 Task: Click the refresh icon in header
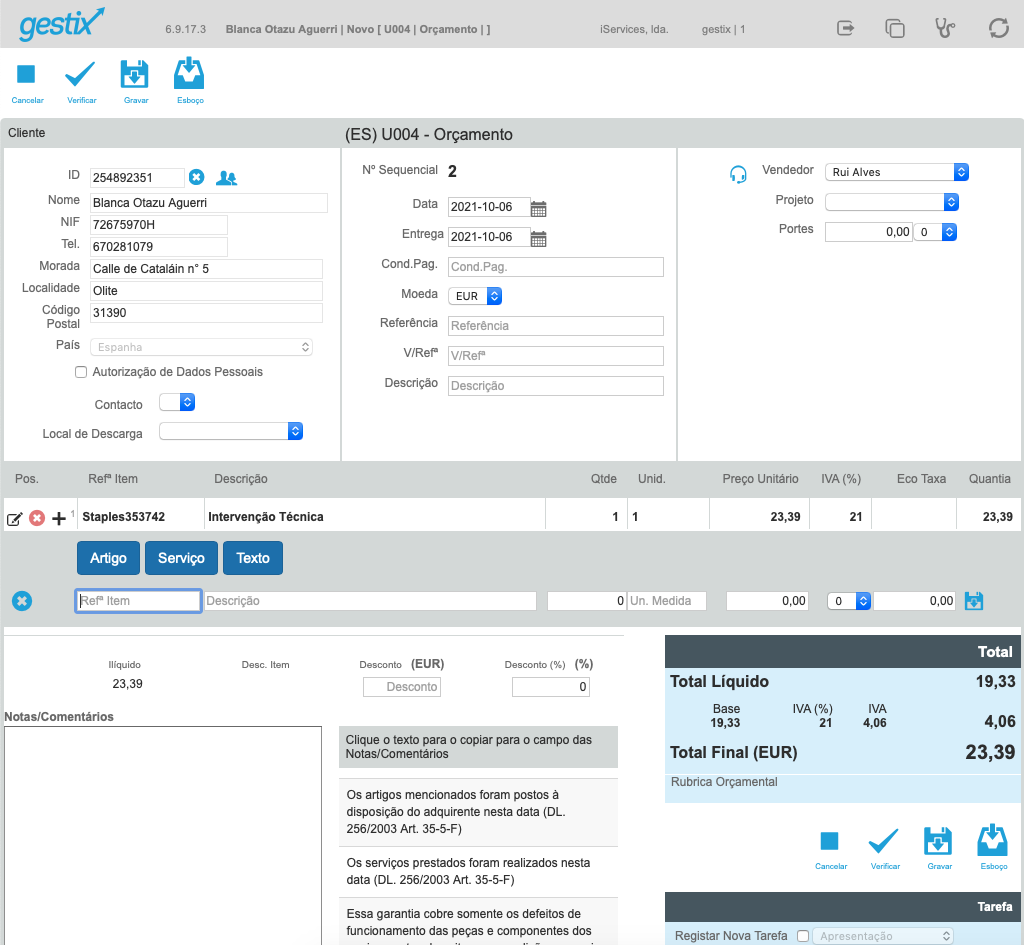point(999,28)
